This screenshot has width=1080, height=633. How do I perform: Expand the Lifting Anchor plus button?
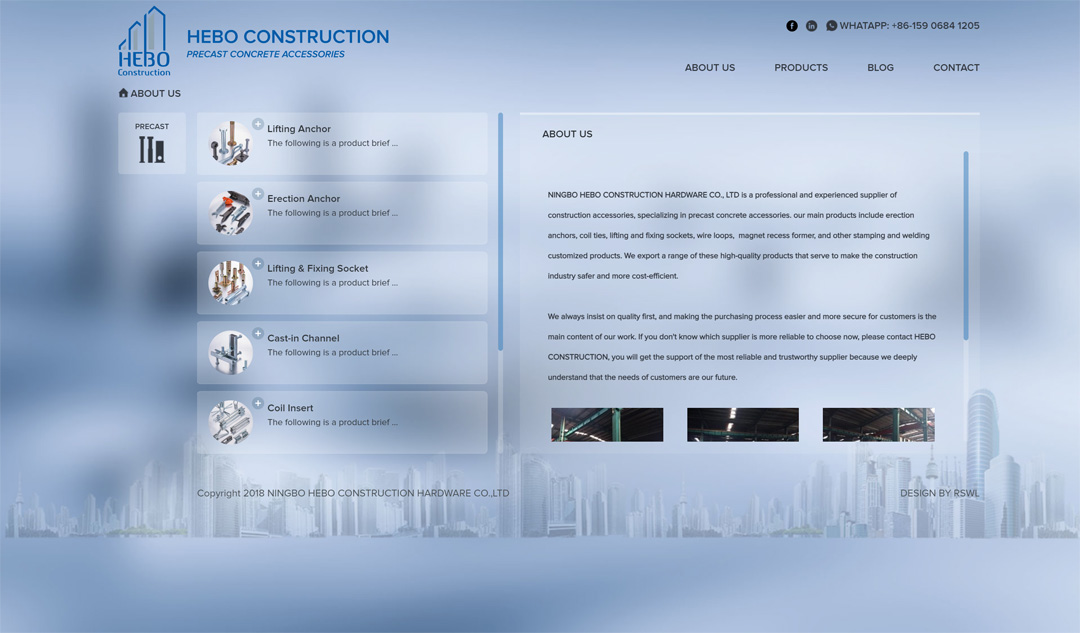point(258,124)
